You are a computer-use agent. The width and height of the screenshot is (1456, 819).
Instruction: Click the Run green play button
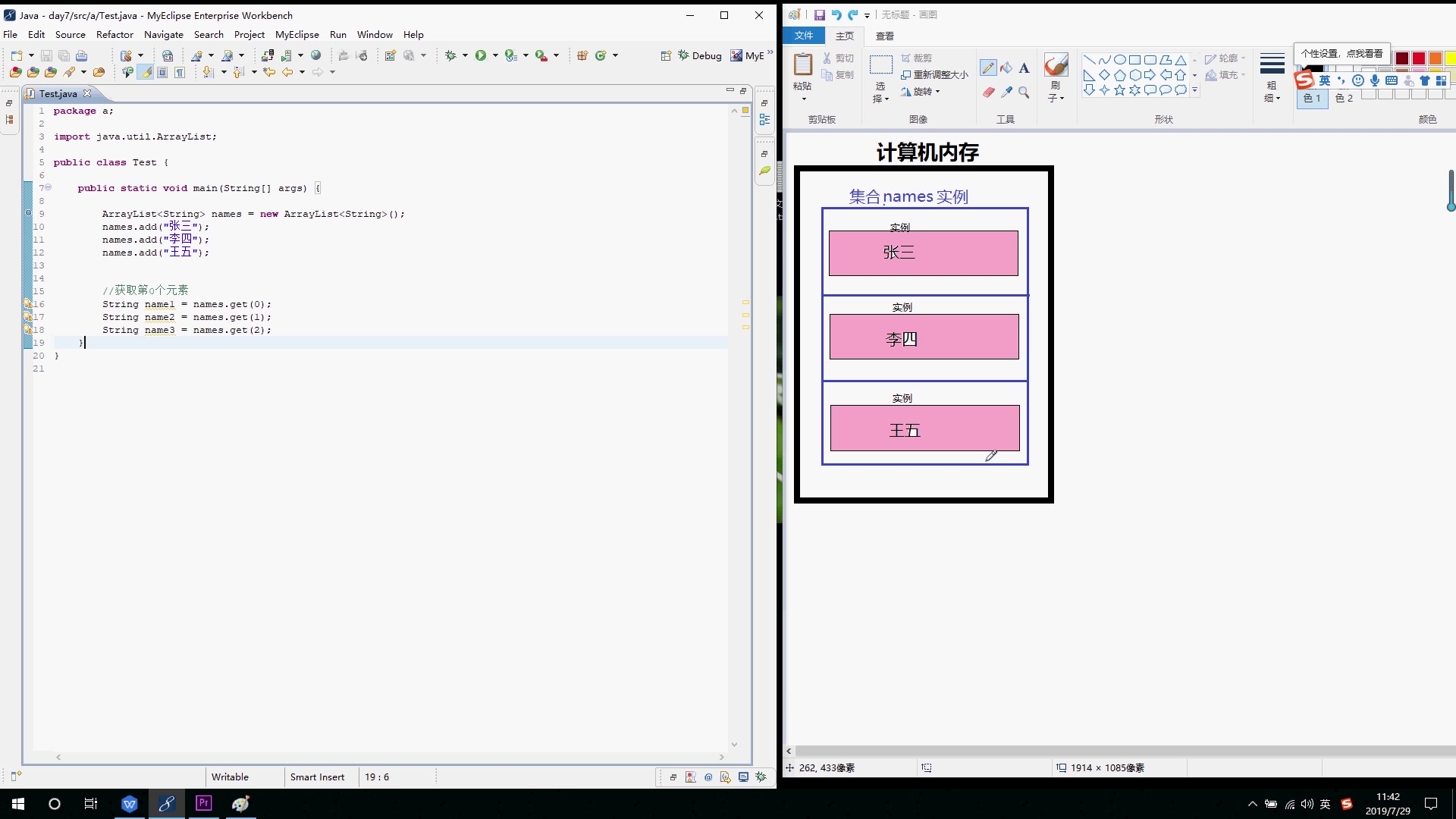coord(481,55)
